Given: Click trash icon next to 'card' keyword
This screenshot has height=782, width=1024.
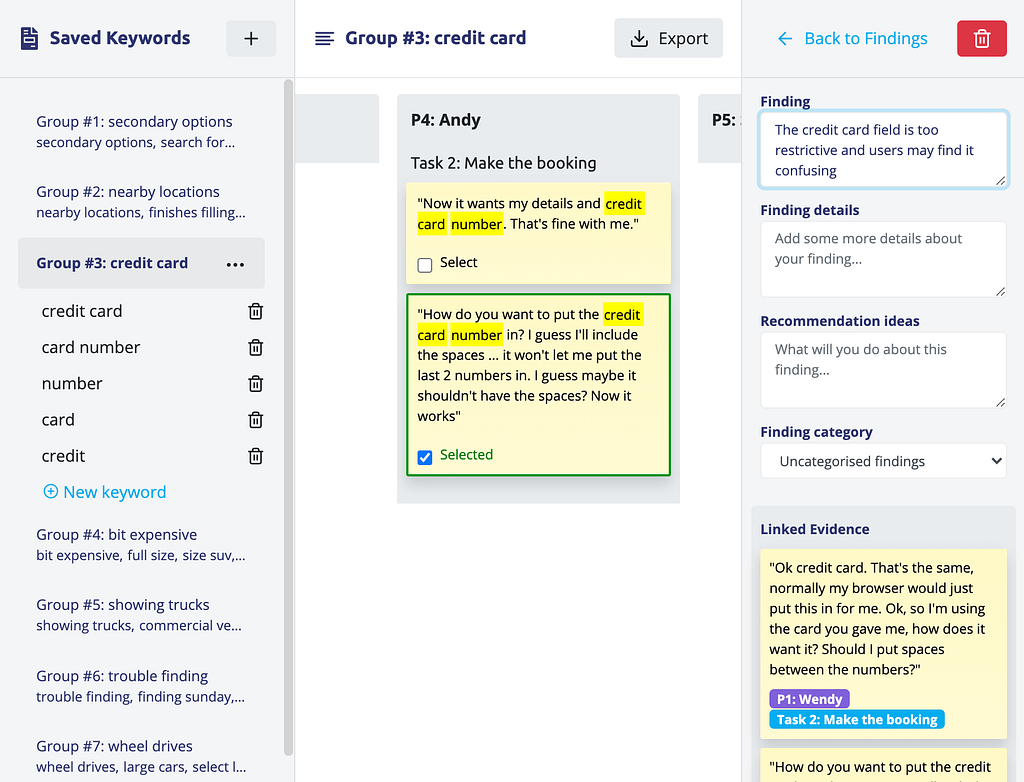Looking at the screenshot, I should (x=255, y=419).
